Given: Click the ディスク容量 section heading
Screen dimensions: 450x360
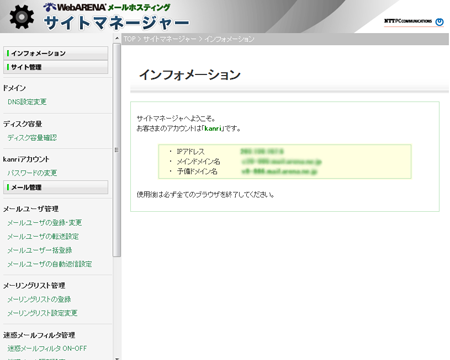Looking at the screenshot, I should click(x=23, y=124).
